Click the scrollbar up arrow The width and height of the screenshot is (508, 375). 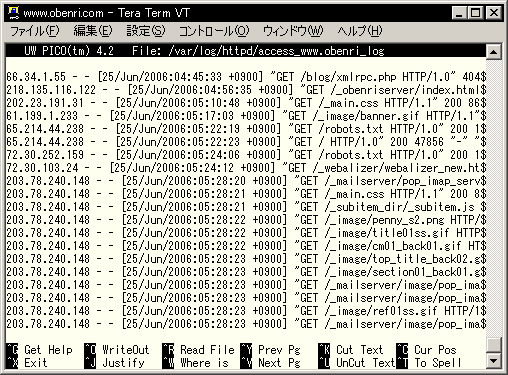click(x=493, y=52)
